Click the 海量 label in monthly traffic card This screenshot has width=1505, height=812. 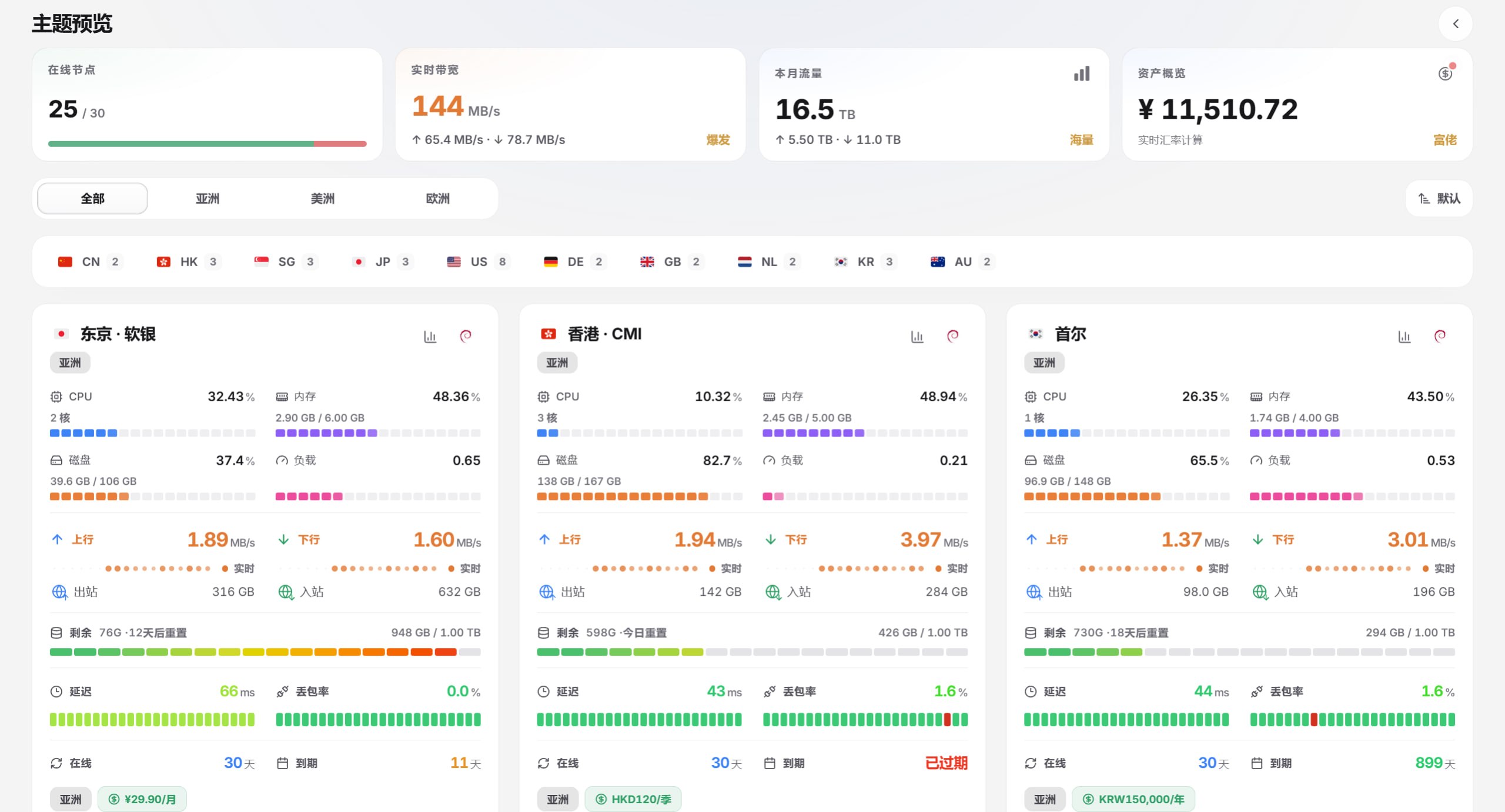coord(1082,140)
